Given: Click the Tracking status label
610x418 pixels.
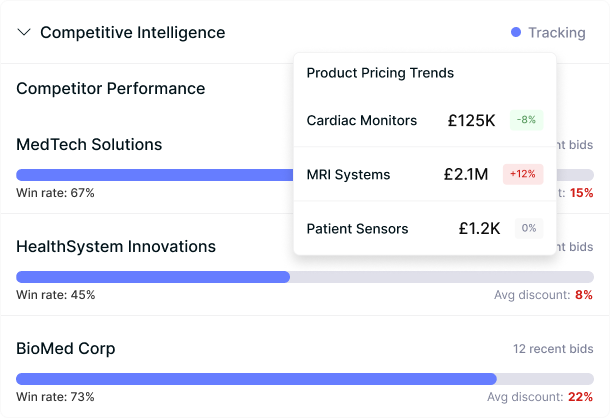Looking at the screenshot, I should [x=556, y=33].
